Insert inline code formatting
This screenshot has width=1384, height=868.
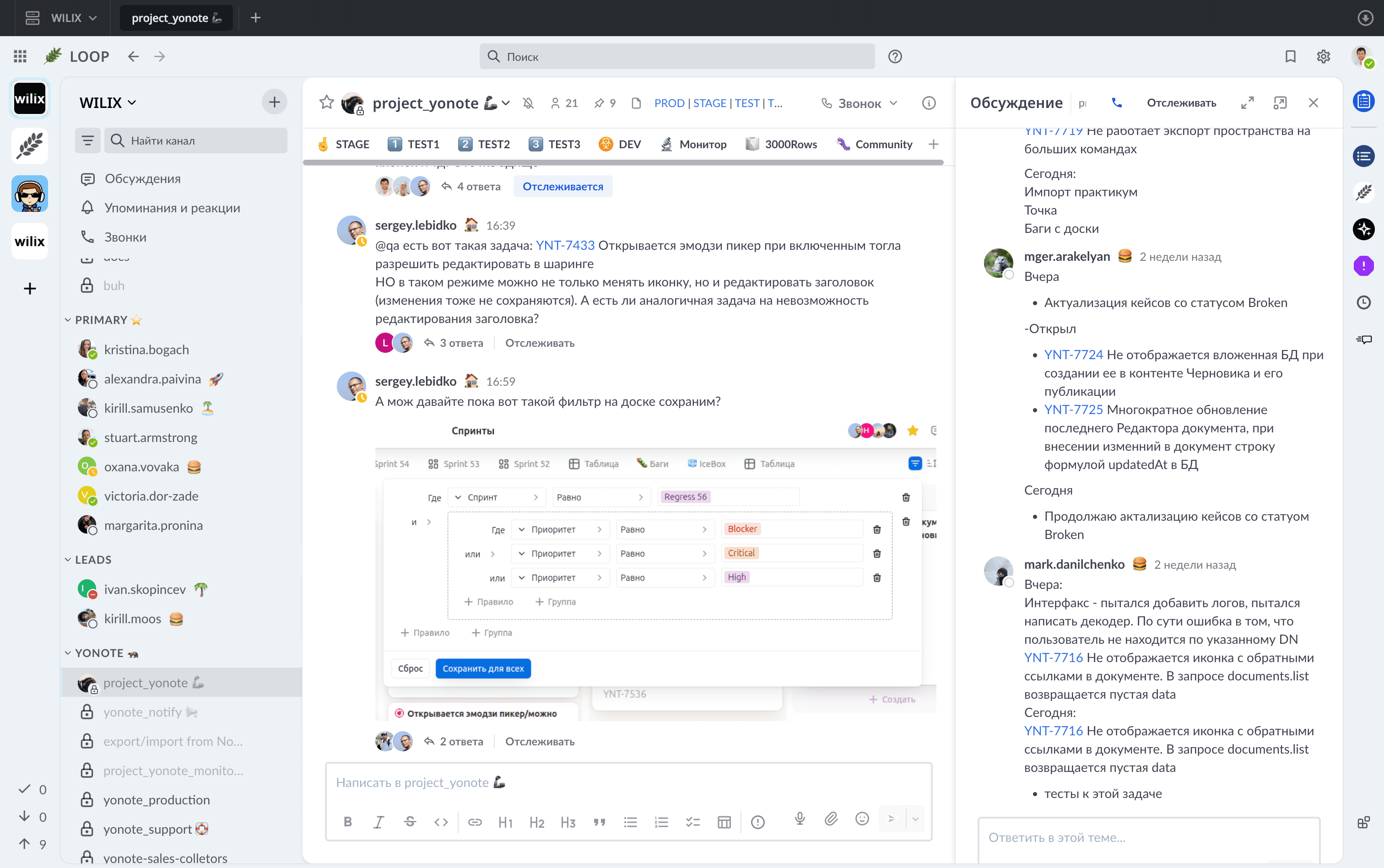click(441, 822)
